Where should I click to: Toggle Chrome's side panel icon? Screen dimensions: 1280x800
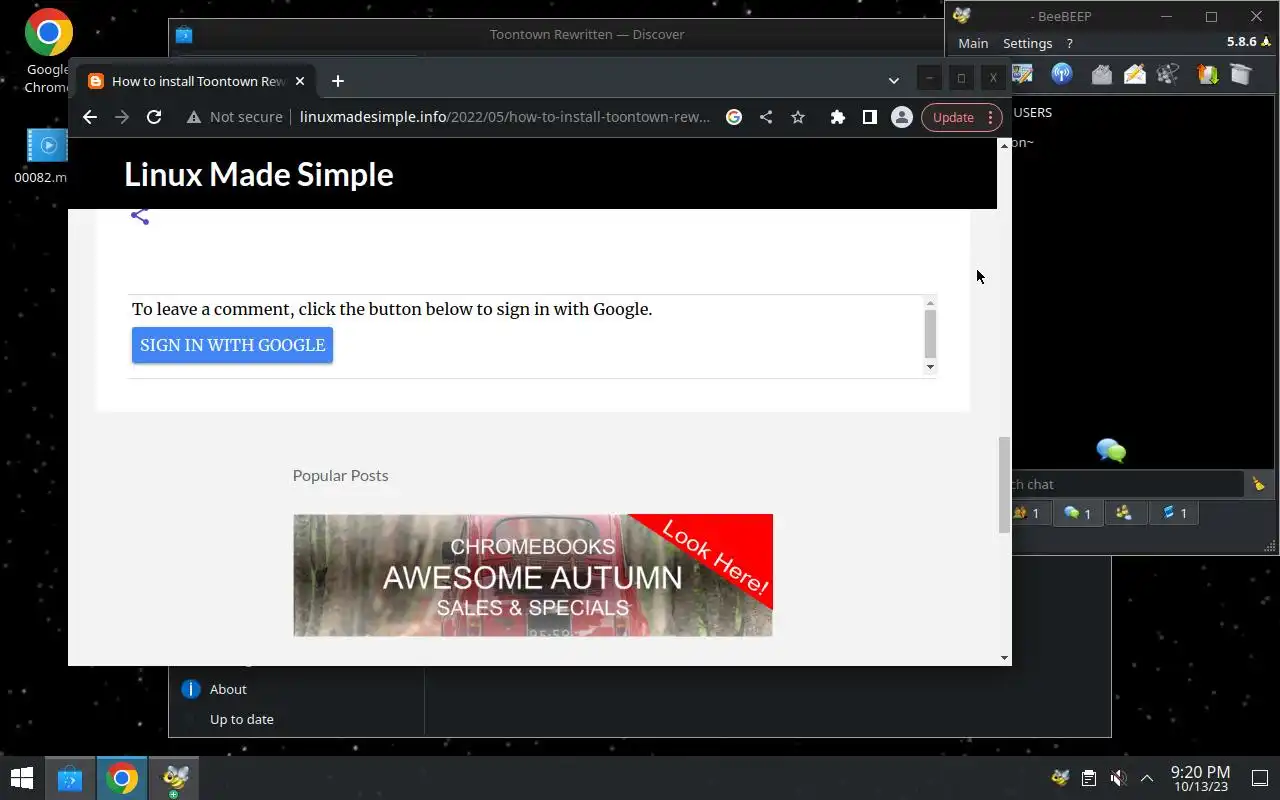870,117
